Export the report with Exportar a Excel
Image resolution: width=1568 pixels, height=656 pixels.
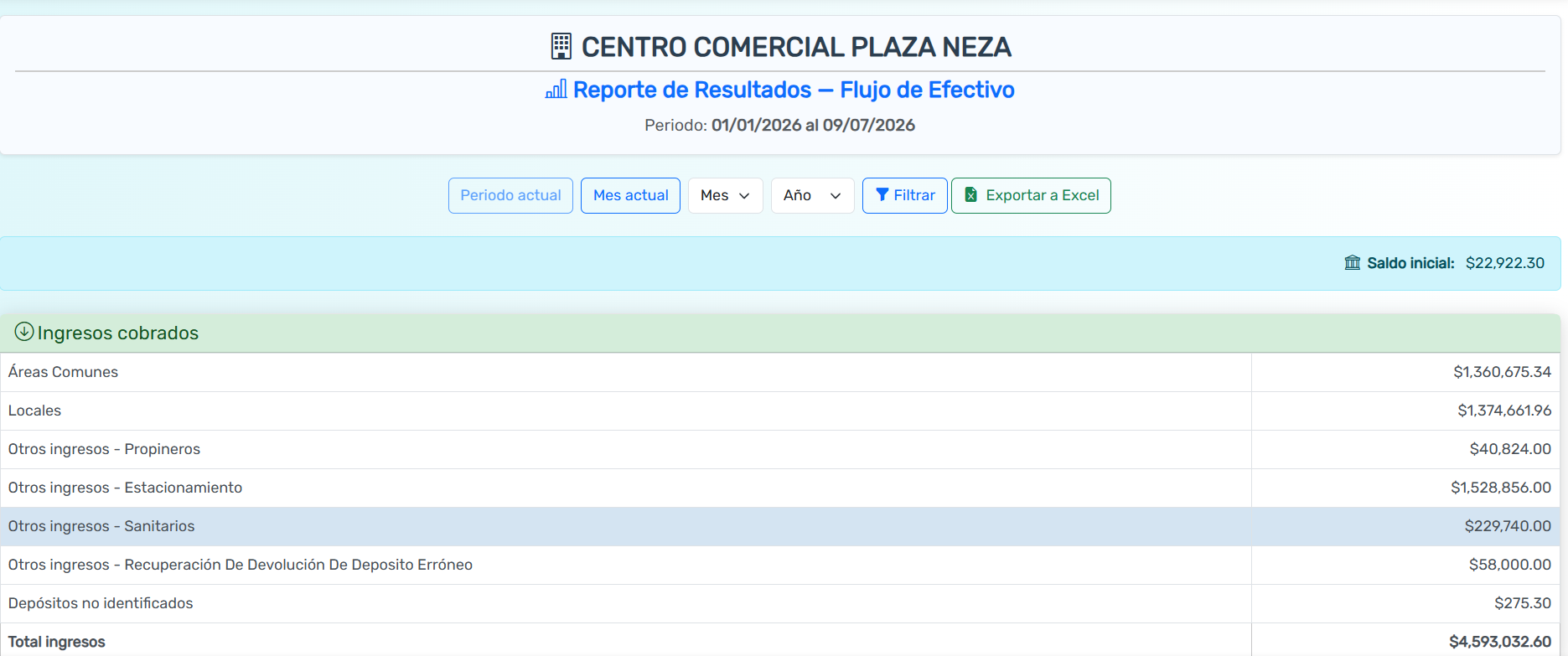coord(1031,195)
